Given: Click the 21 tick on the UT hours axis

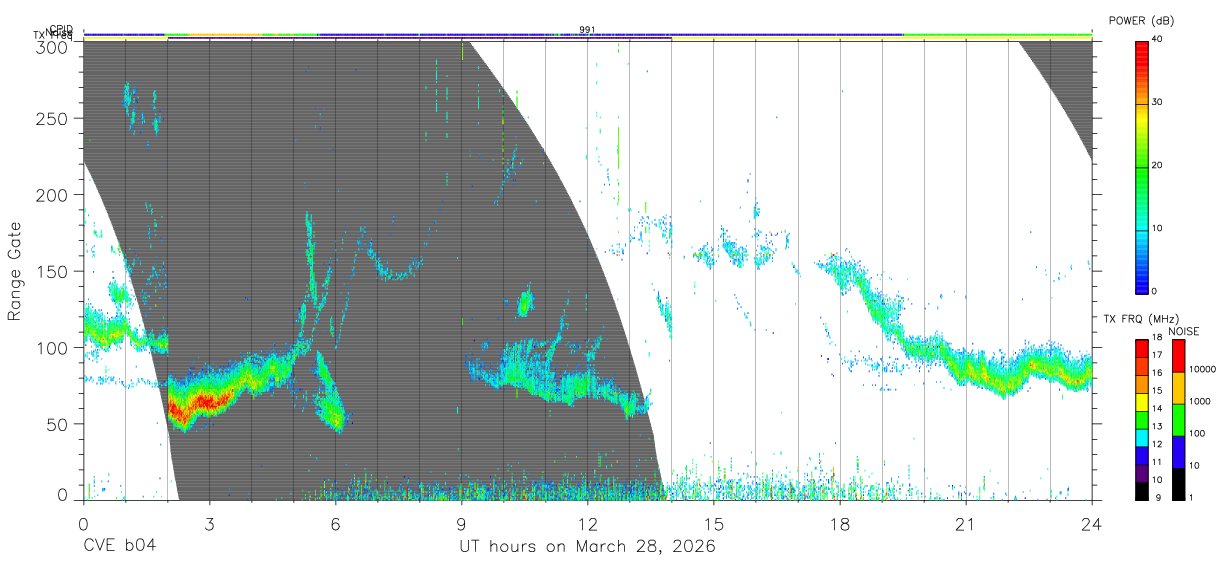Looking at the screenshot, I should pyautogui.click(x=965, y=524).
